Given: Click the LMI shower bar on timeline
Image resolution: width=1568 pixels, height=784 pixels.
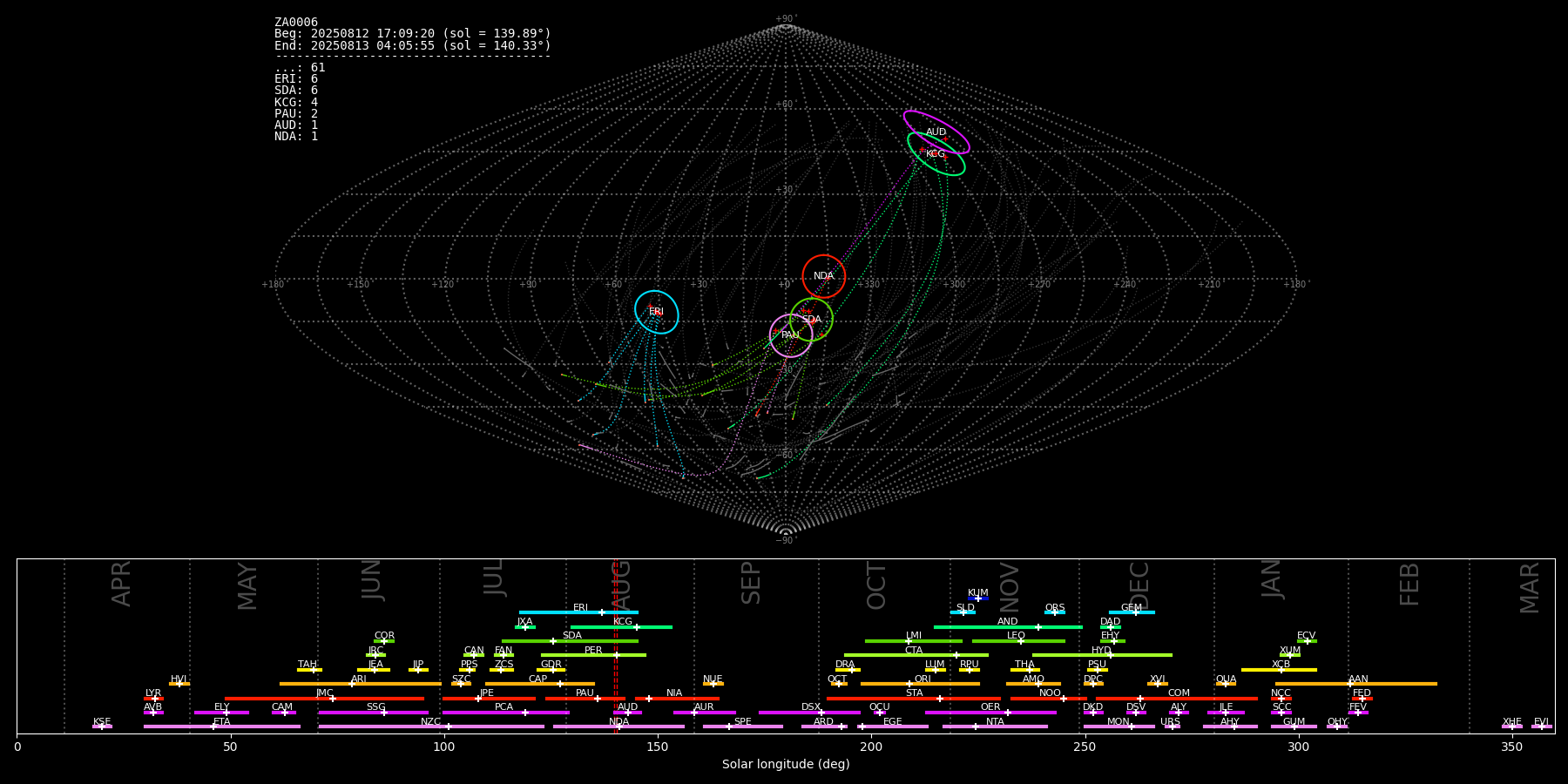Looking at the screenshot, I should point(914,641).
